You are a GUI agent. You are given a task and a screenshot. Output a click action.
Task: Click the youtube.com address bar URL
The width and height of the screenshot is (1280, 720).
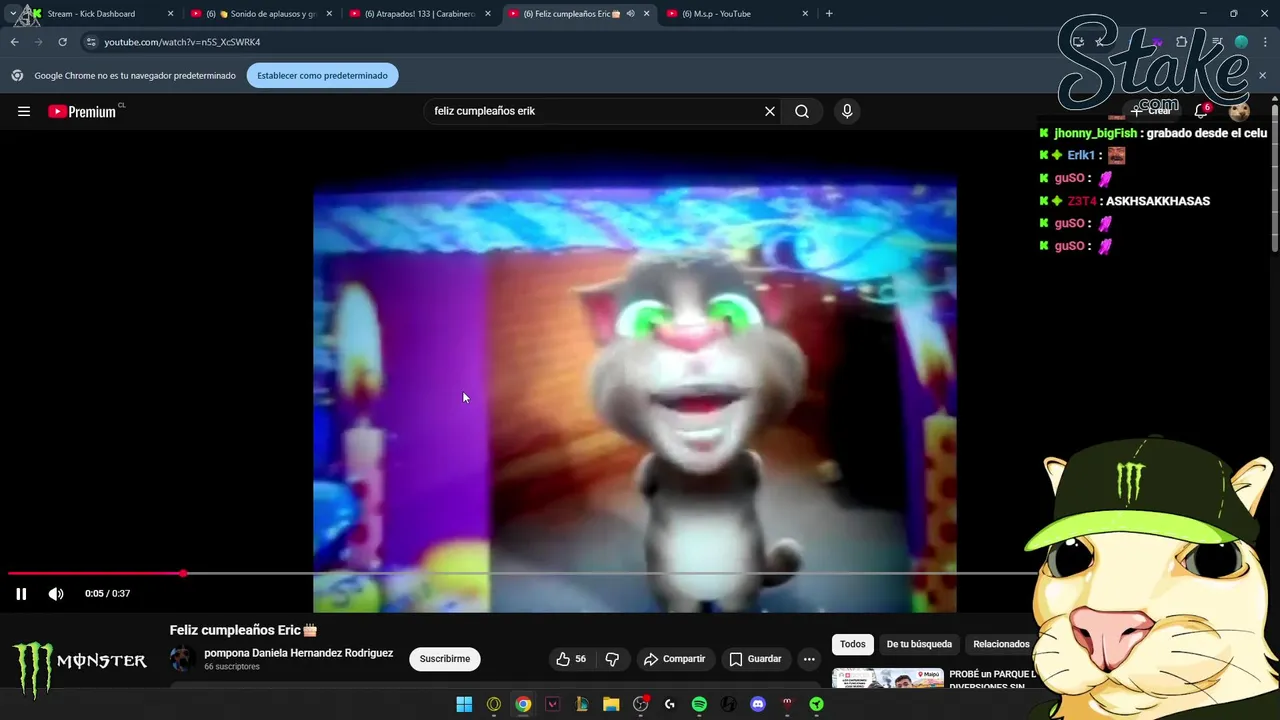point(182,42)
